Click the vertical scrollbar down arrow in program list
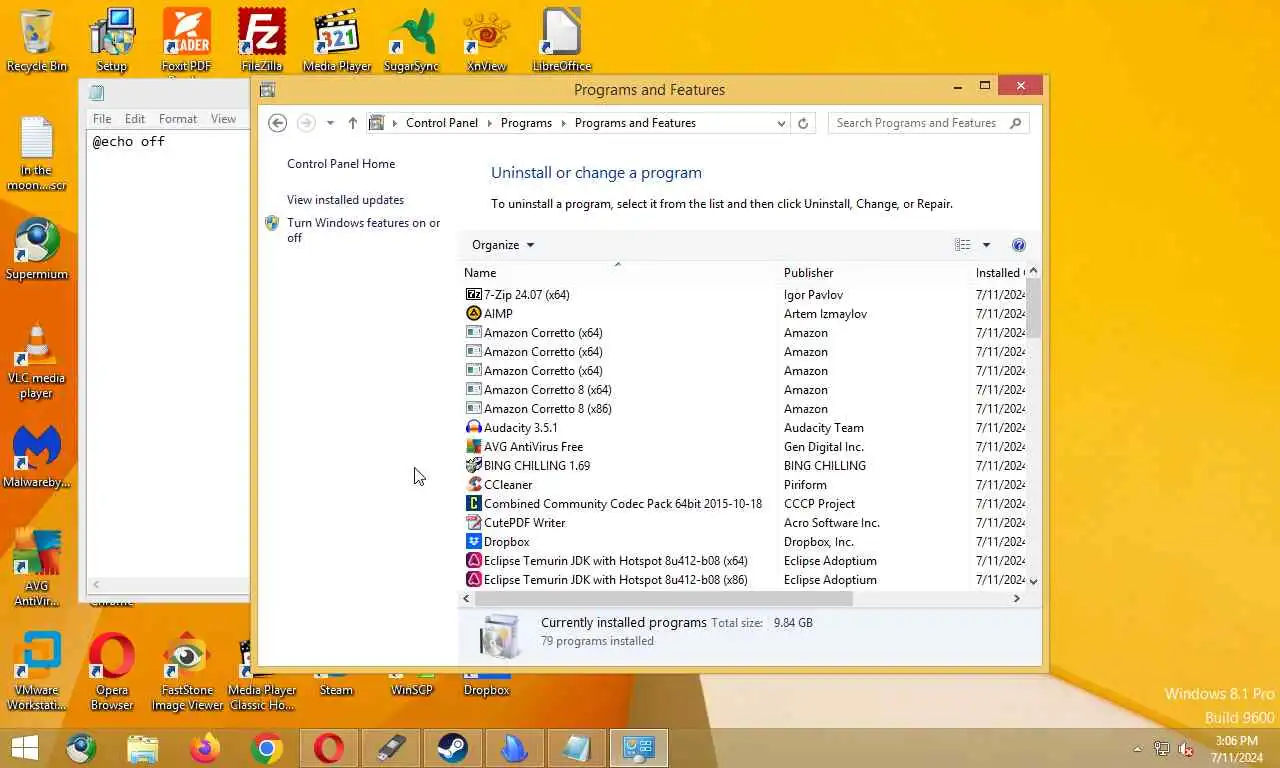This screenshot has width=1280, height=768. 1033,581
